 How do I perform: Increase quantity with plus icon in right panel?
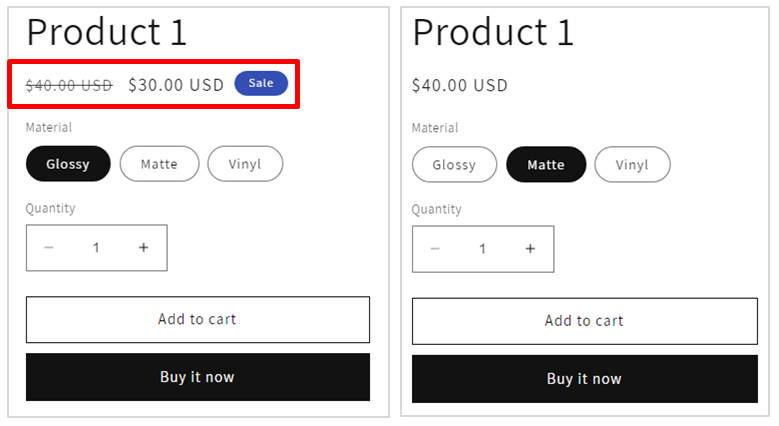[x=530, y=249]
